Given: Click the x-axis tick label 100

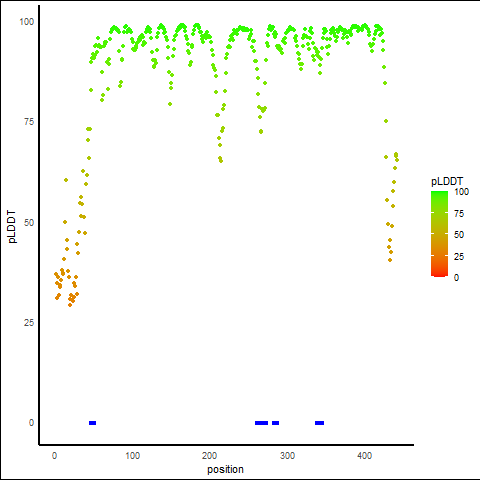Looking at the screenshot, I should (x=132, y=456).
